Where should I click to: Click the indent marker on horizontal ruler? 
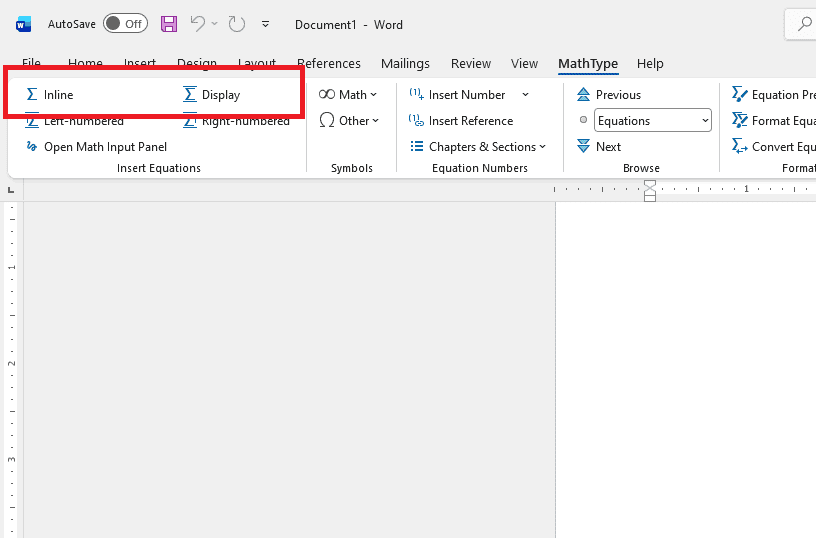tap(650, 190)
